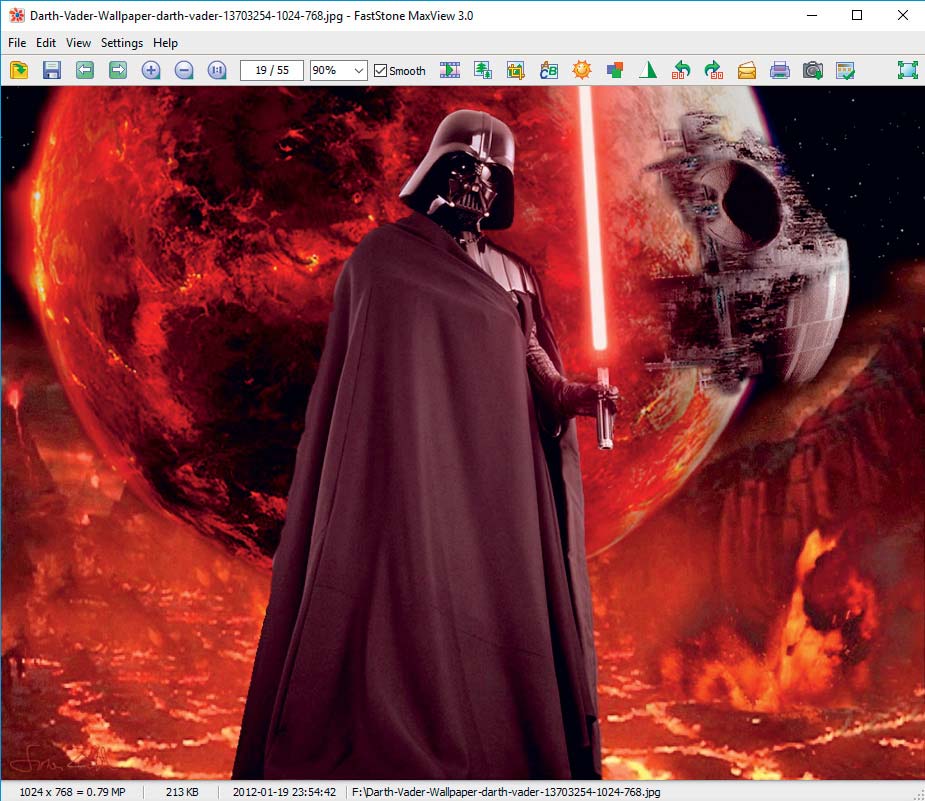
Task: Click the green triangle Sharpen icon
Action: click(x=648, y=70)
